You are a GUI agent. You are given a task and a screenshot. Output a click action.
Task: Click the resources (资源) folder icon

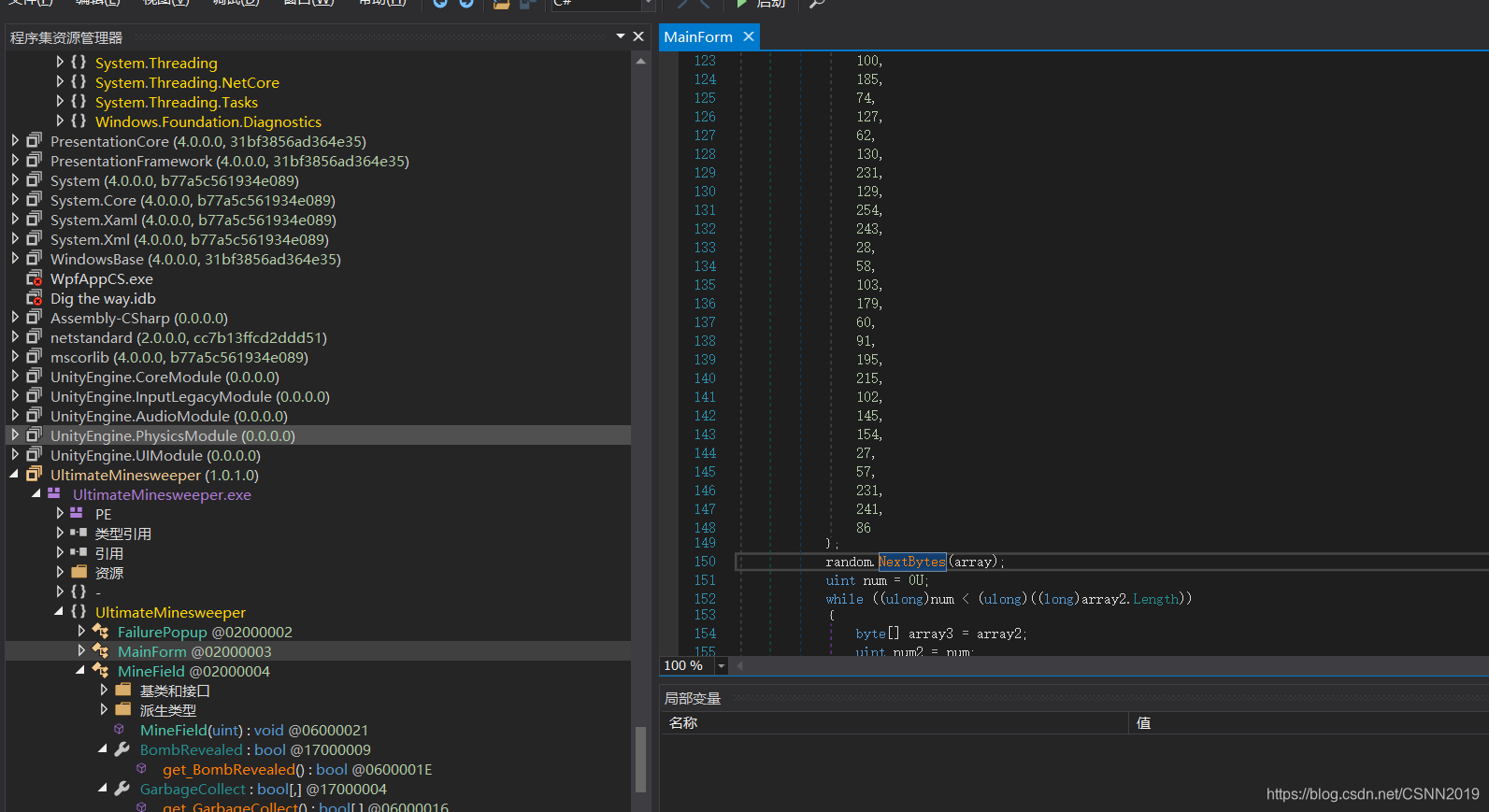[x=79, y=572]
